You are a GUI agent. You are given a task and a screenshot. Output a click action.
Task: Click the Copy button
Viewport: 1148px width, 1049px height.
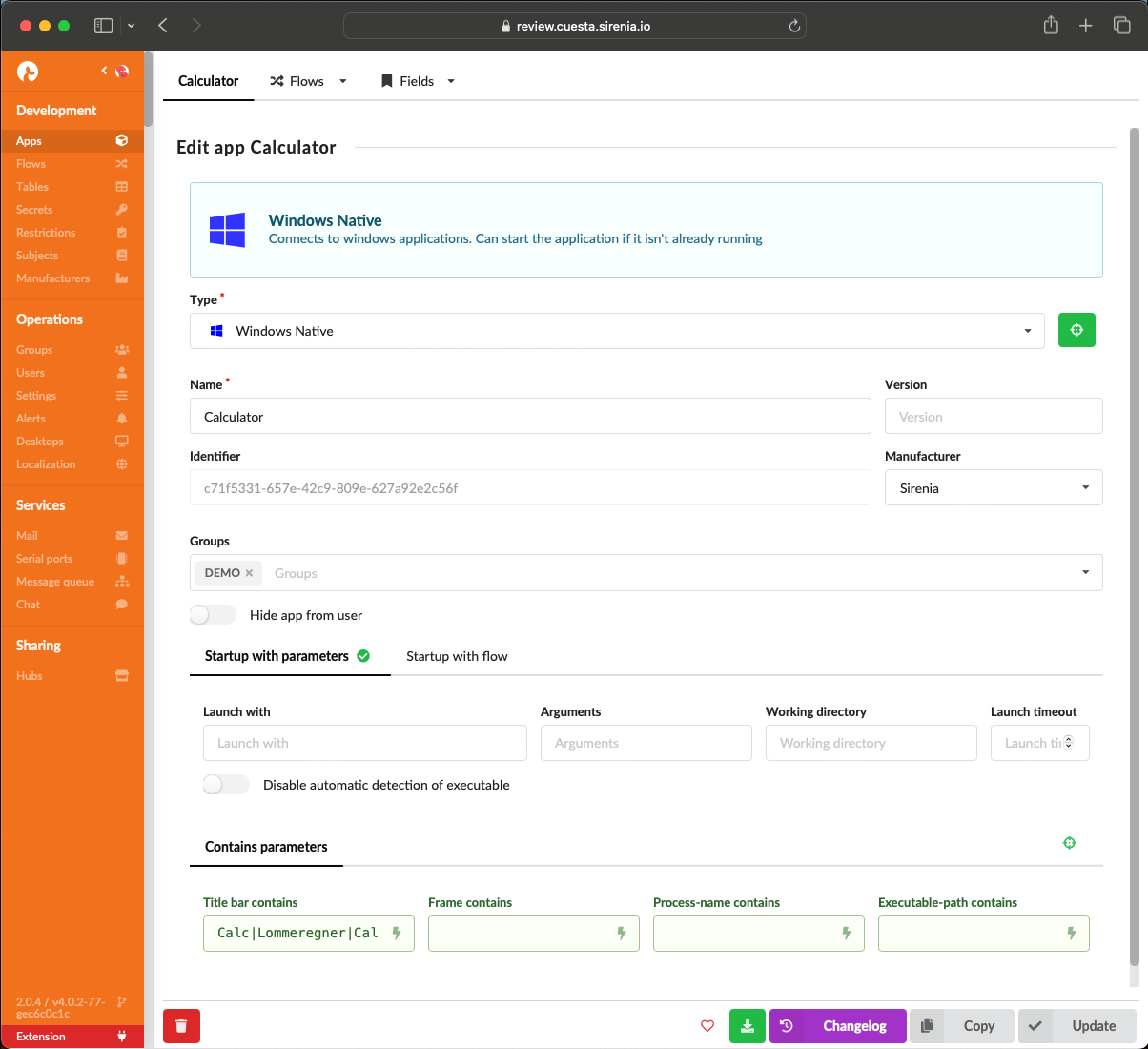[x=962, y=1026]
